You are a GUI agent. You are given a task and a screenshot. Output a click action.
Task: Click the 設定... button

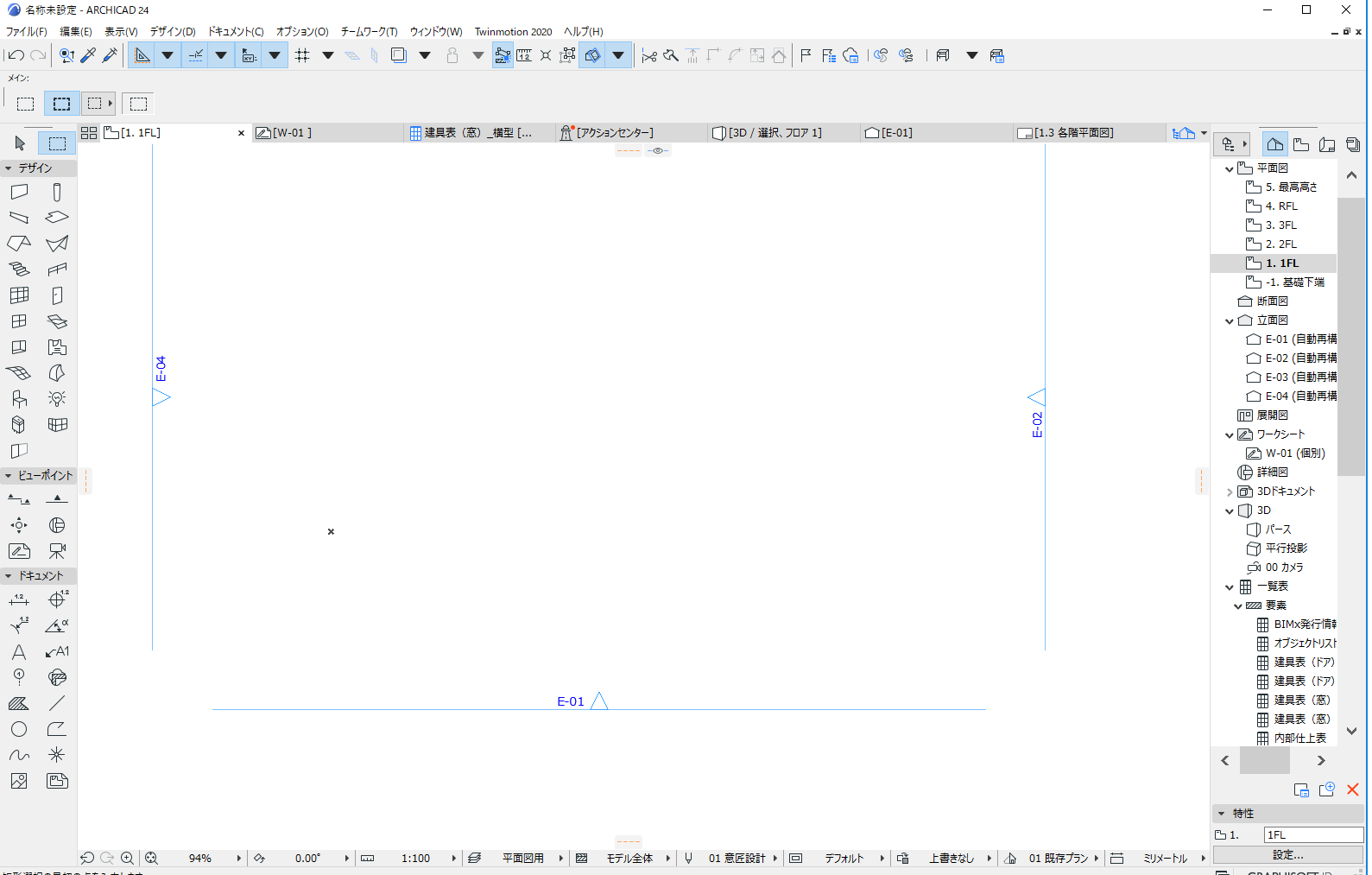pyautogui.click(x=1288, y=854)
